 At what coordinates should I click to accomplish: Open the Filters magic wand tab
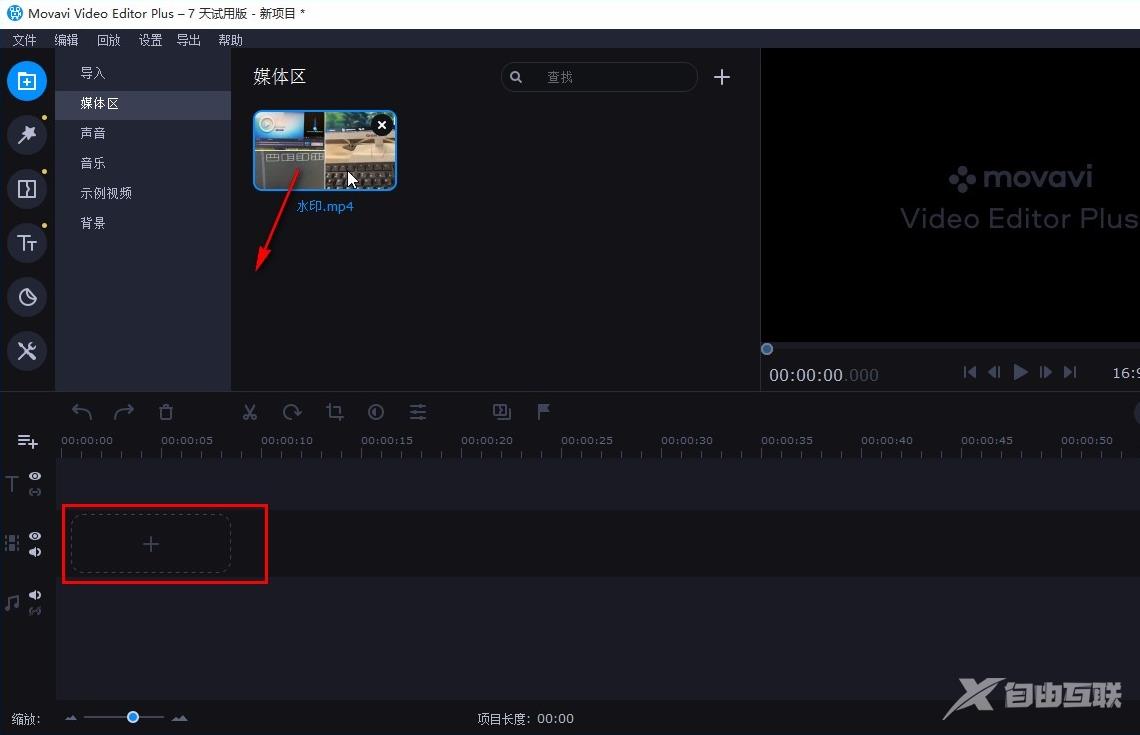pos(27,134)
